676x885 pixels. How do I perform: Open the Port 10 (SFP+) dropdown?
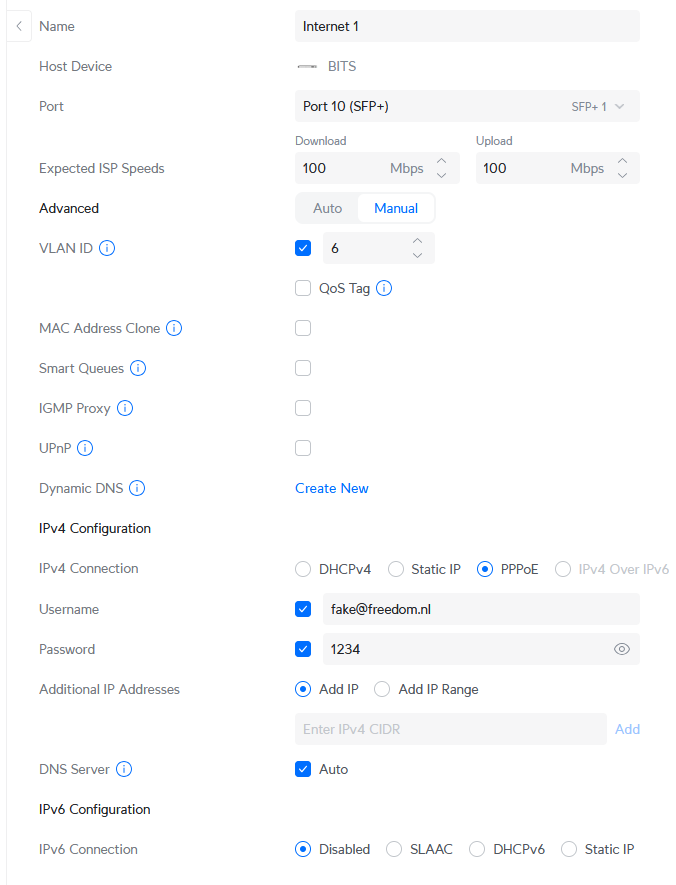(x=467, y=106)
